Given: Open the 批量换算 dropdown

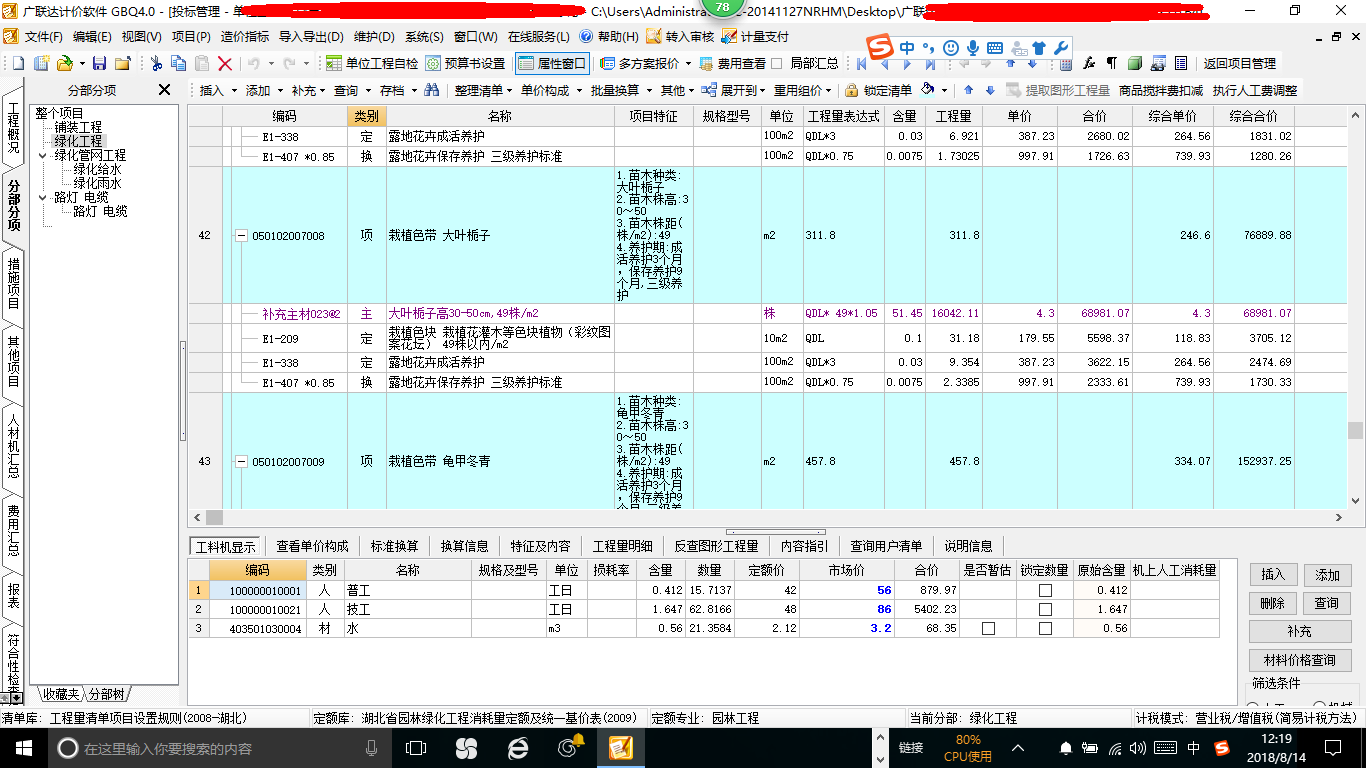Looking at the screenshot, I should (x=621, y=90).
